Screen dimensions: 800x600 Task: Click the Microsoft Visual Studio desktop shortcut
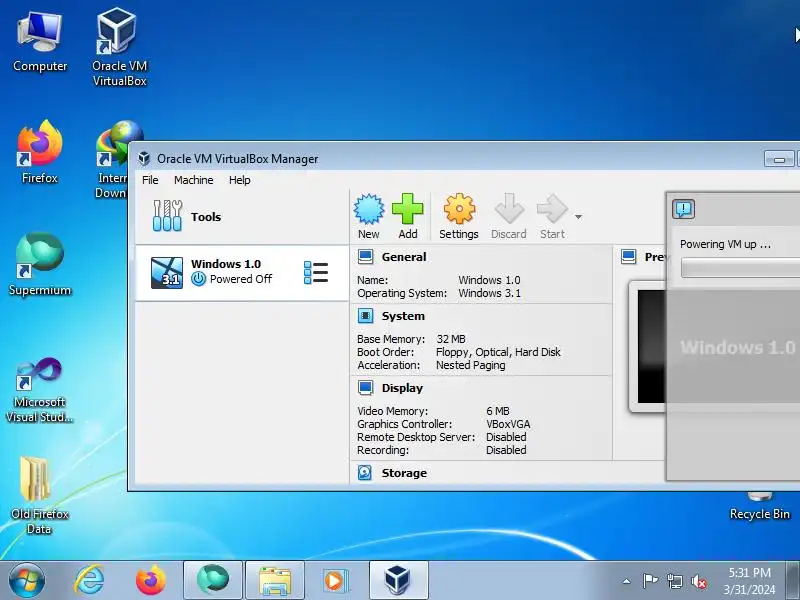click(x=40, y=390)
